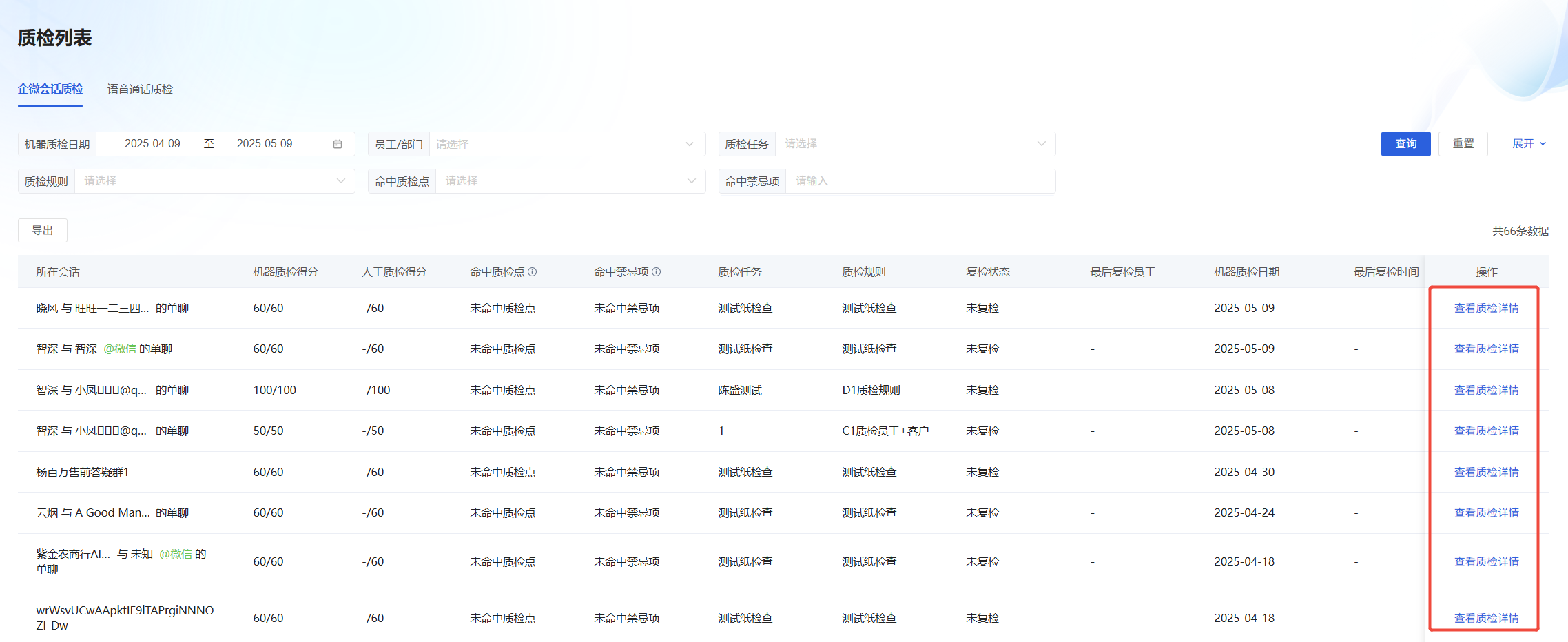Click info icon beside 命中质检点 header
The width and height of the screenshot is (1568, 642).
coord(533,272)
